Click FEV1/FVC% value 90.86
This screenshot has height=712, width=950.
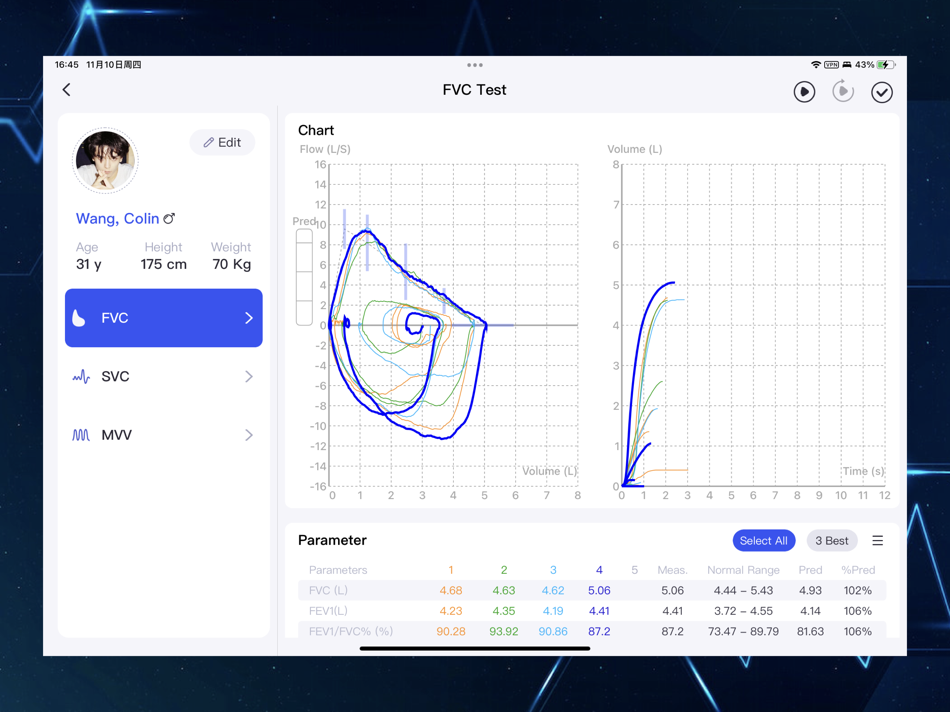pyautogui.click(x=553, y=631)
